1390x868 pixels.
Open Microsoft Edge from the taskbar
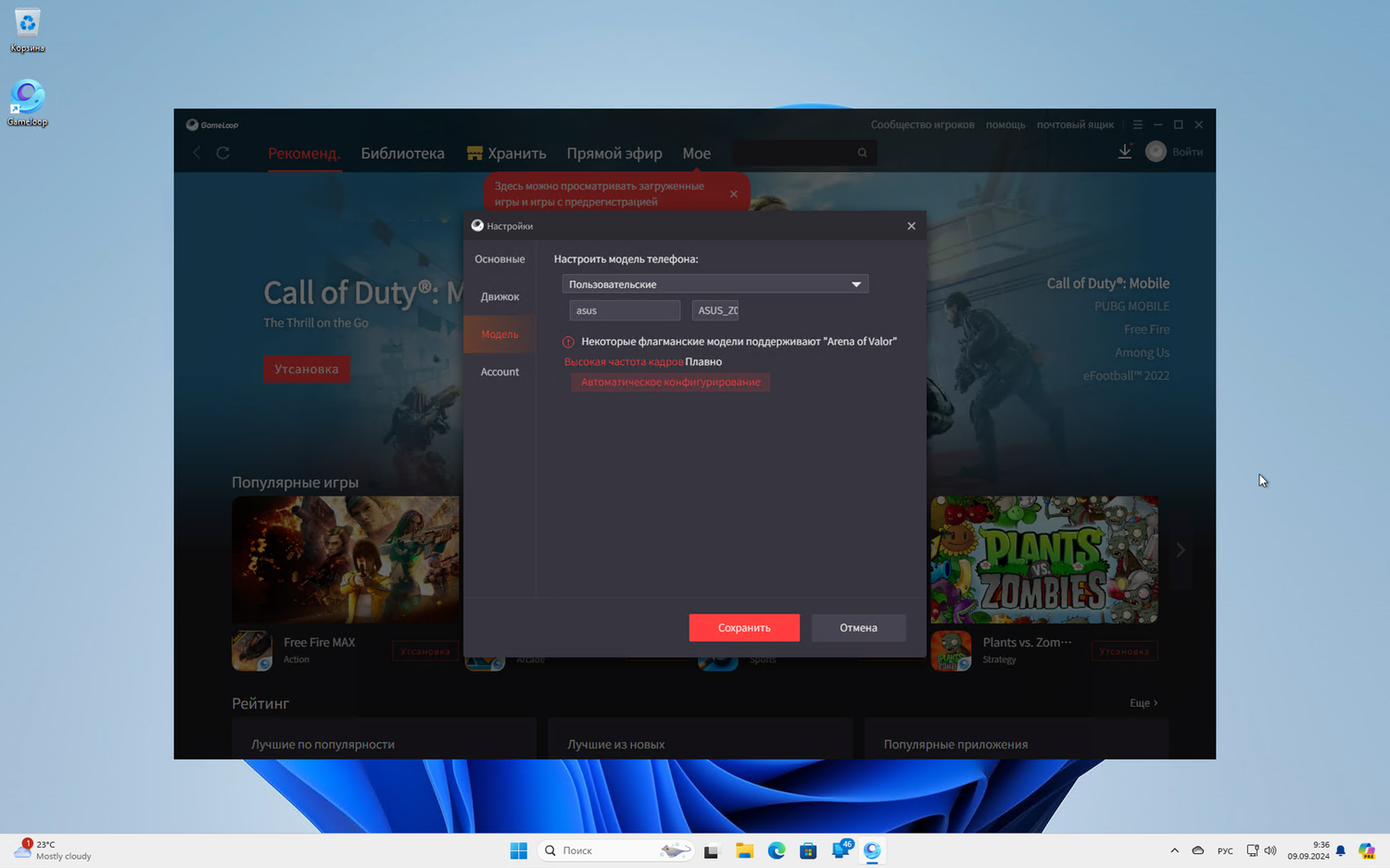[x=777, y=850]
